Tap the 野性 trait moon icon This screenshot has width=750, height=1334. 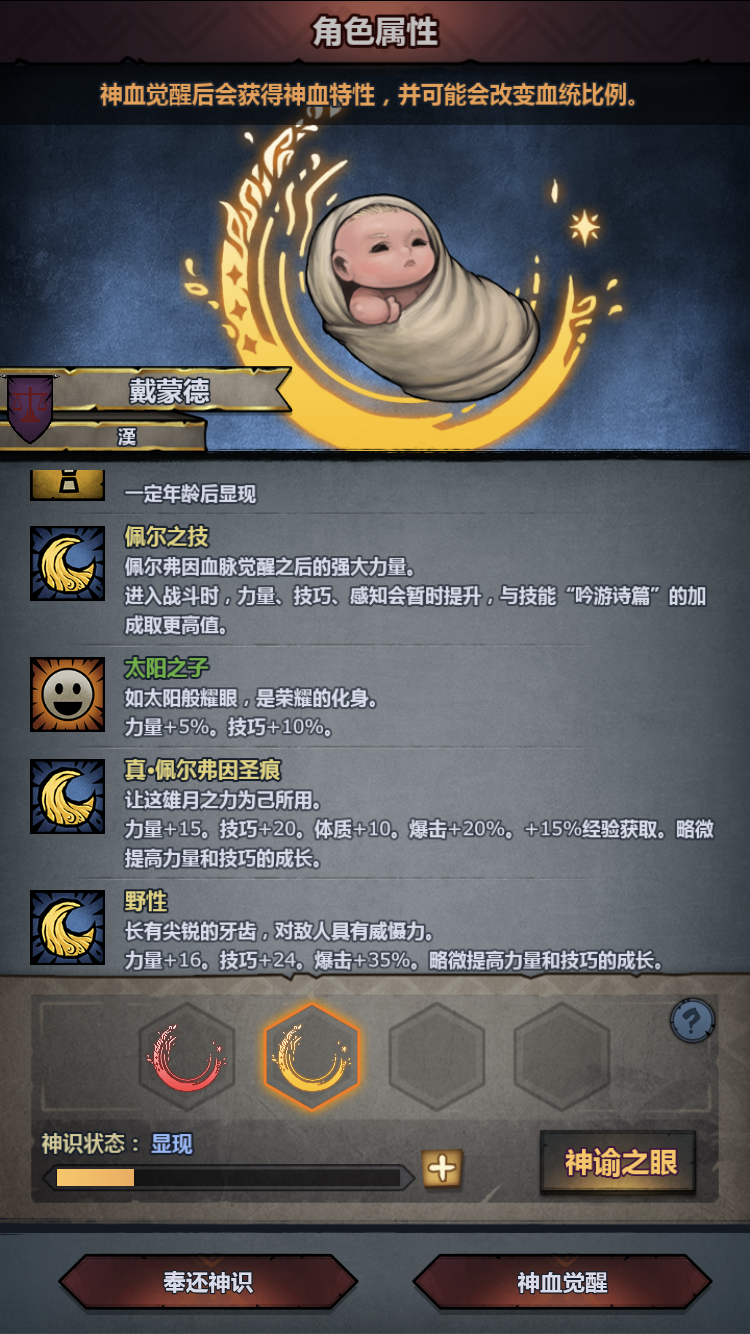click(67, 927)
